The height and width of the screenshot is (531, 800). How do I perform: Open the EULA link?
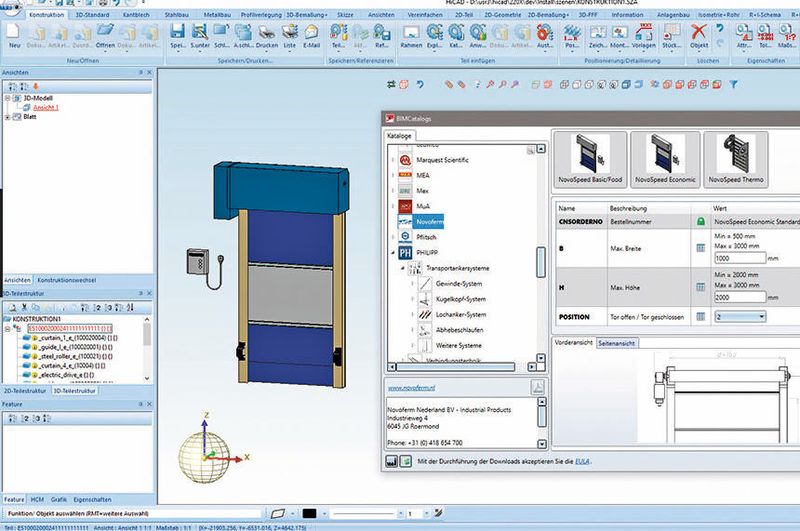(582, 461)
